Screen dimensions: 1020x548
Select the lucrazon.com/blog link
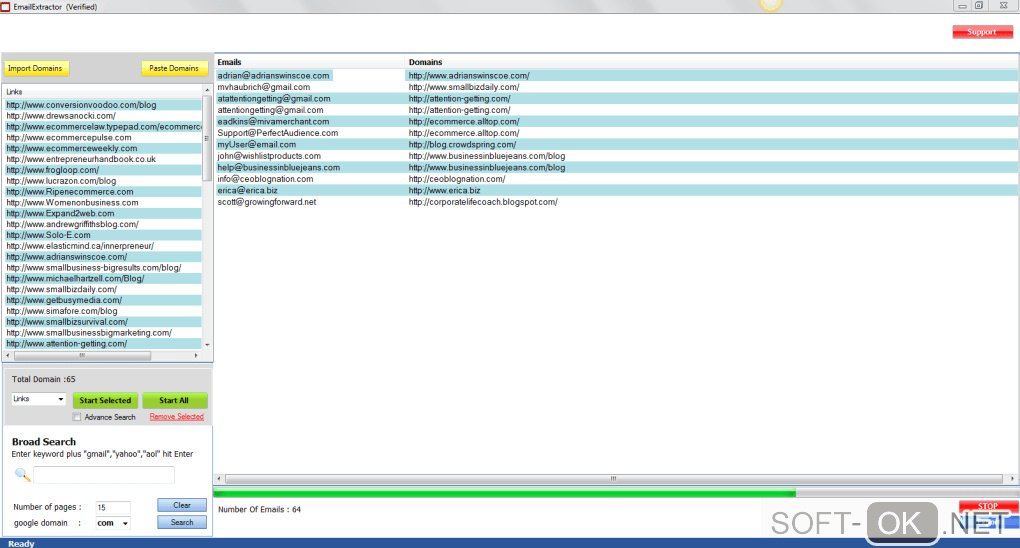(x=103, y=181)
